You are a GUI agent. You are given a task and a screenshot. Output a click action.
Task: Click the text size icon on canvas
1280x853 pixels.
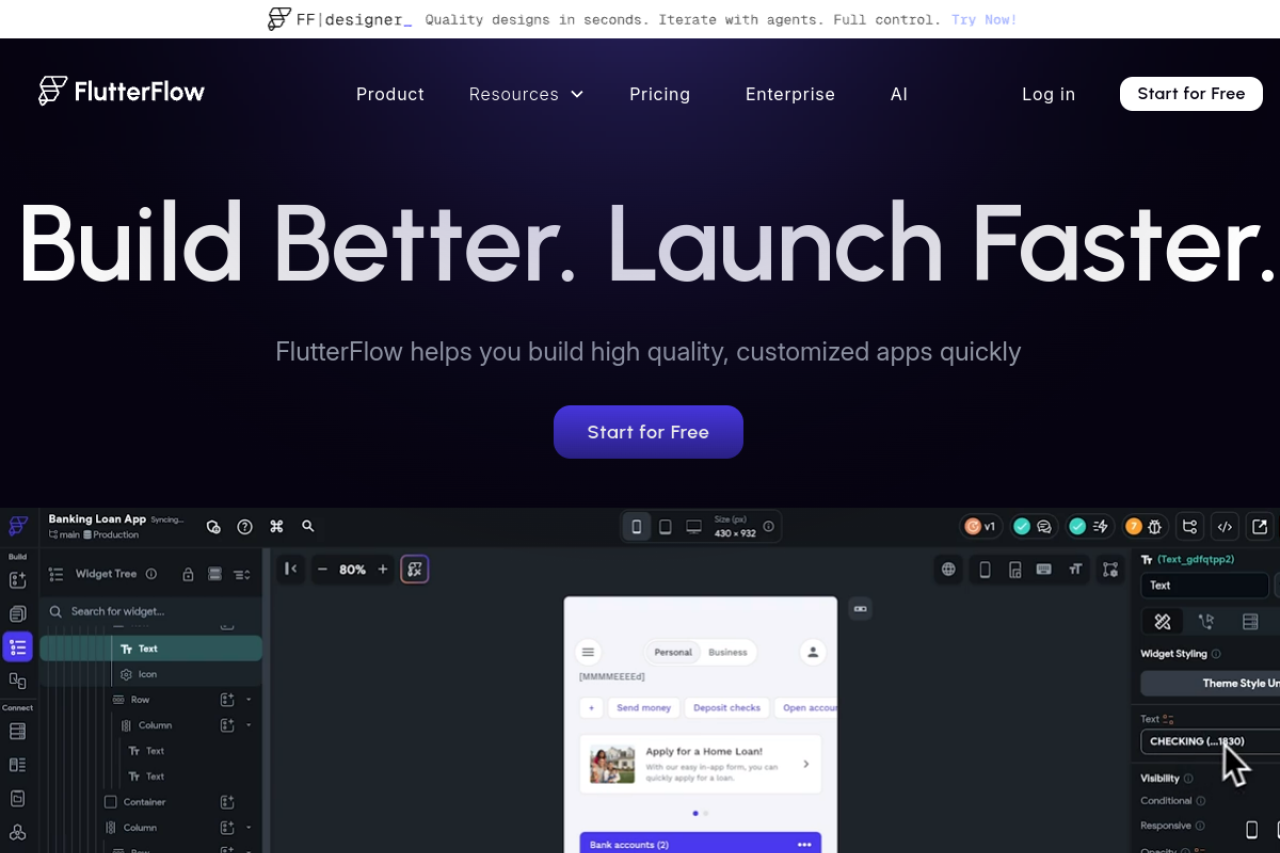pyautogui.click(x=1075, y=569)
